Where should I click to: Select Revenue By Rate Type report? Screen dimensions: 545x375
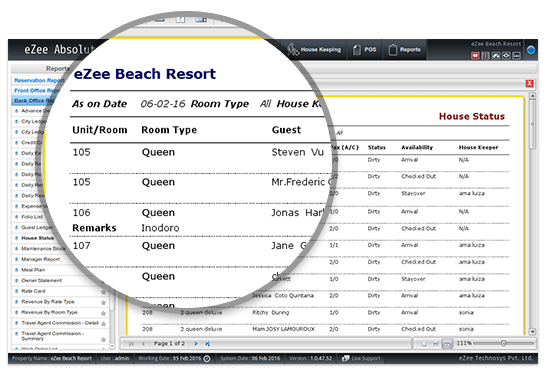48,302
